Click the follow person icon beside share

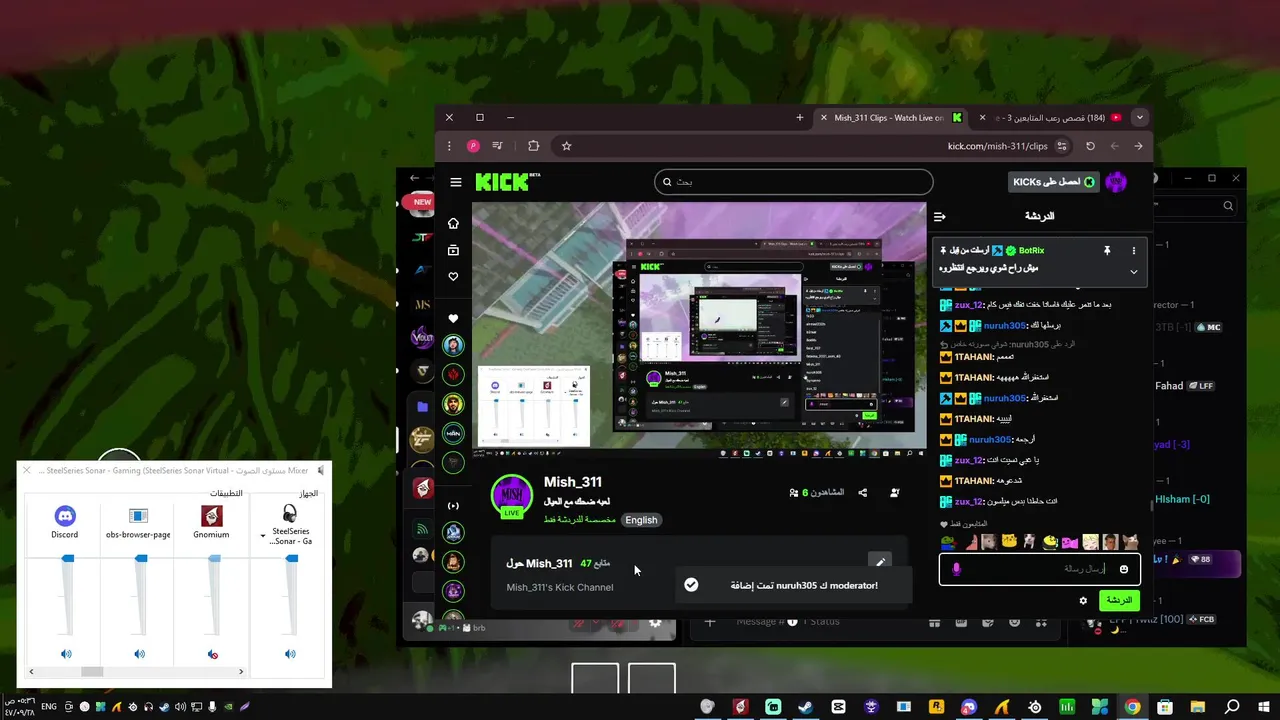tap(895, 492)
